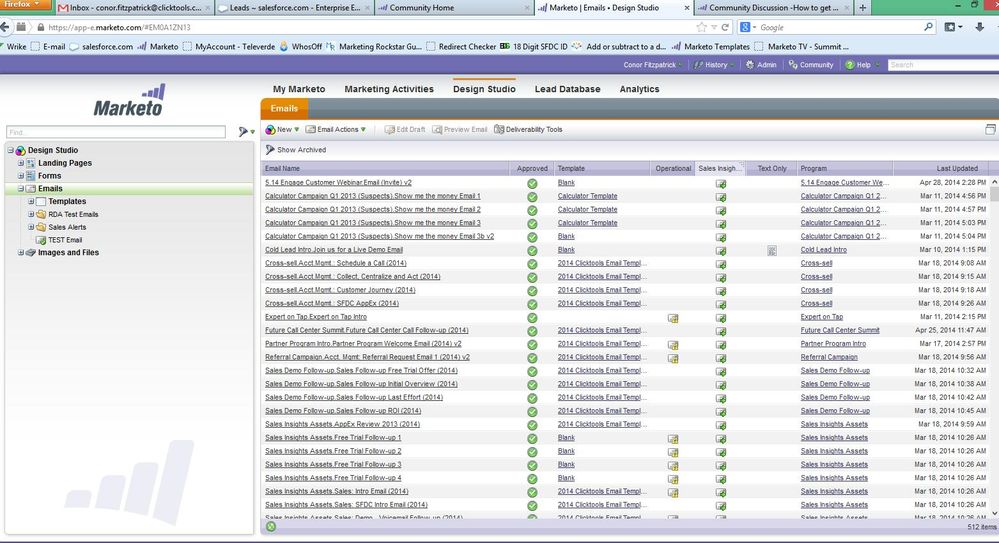The height and width of the screenshot is (543, 999).
Task: Select Images and Files tree item
Action: pos(68,252)
